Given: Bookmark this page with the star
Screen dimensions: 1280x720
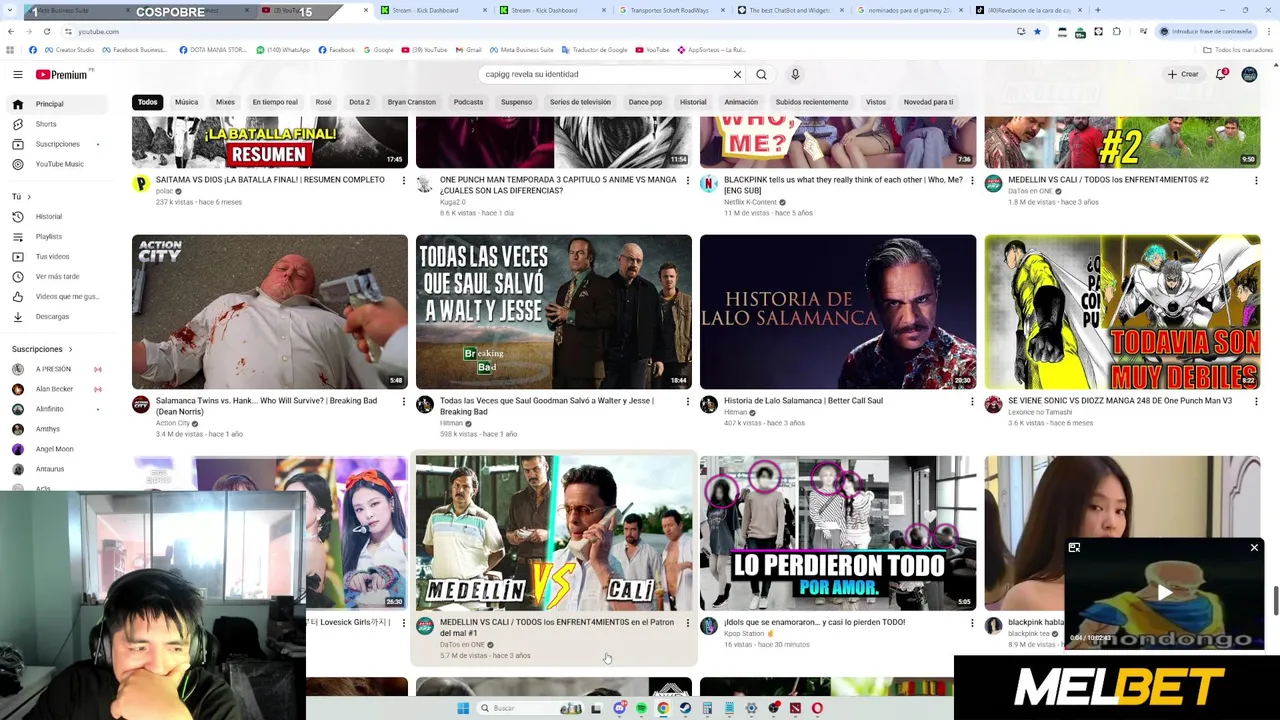Looking at the screenshot, I should click(1037, 31).
